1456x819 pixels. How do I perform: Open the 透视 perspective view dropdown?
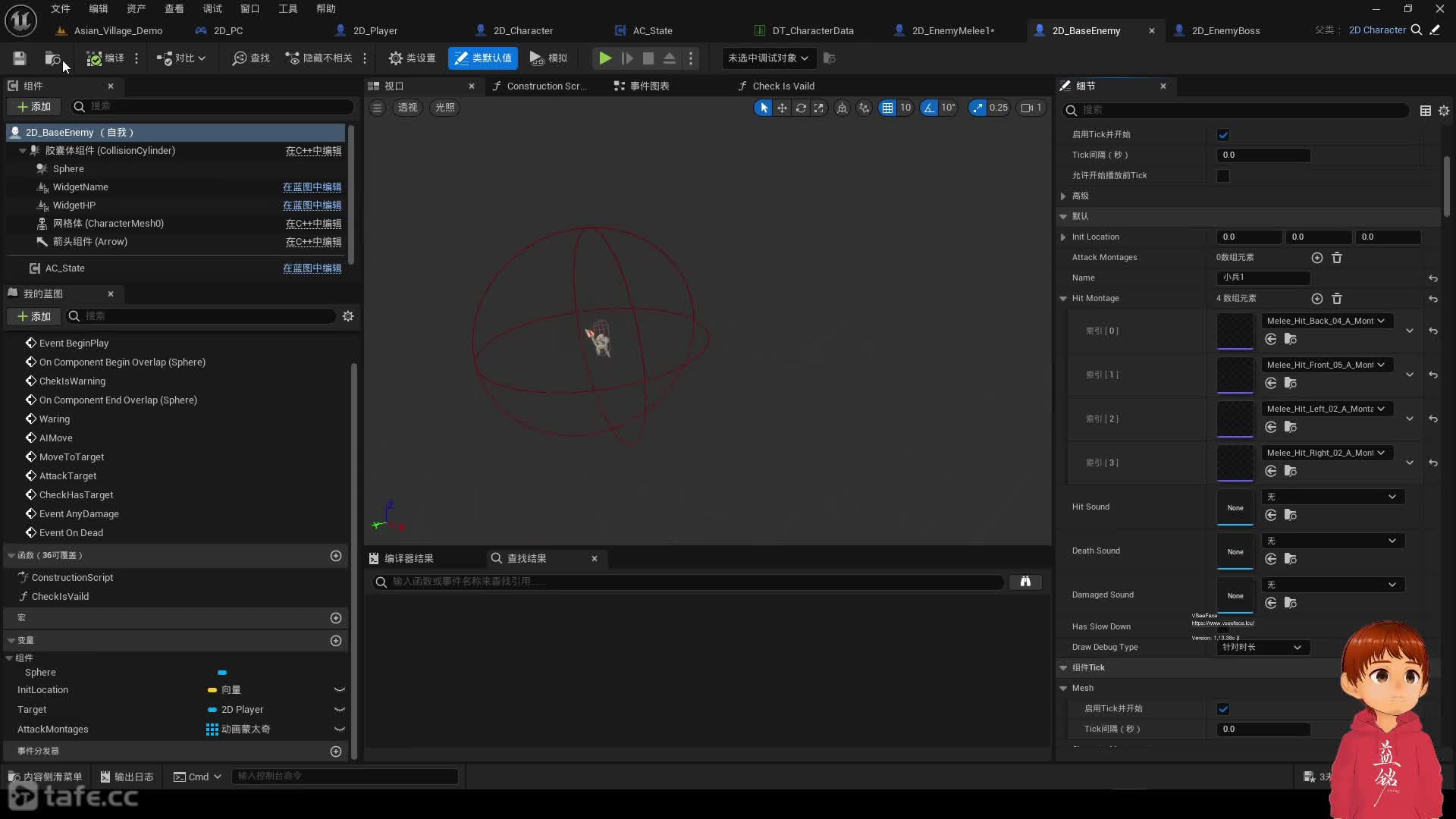tap(408, 108)
